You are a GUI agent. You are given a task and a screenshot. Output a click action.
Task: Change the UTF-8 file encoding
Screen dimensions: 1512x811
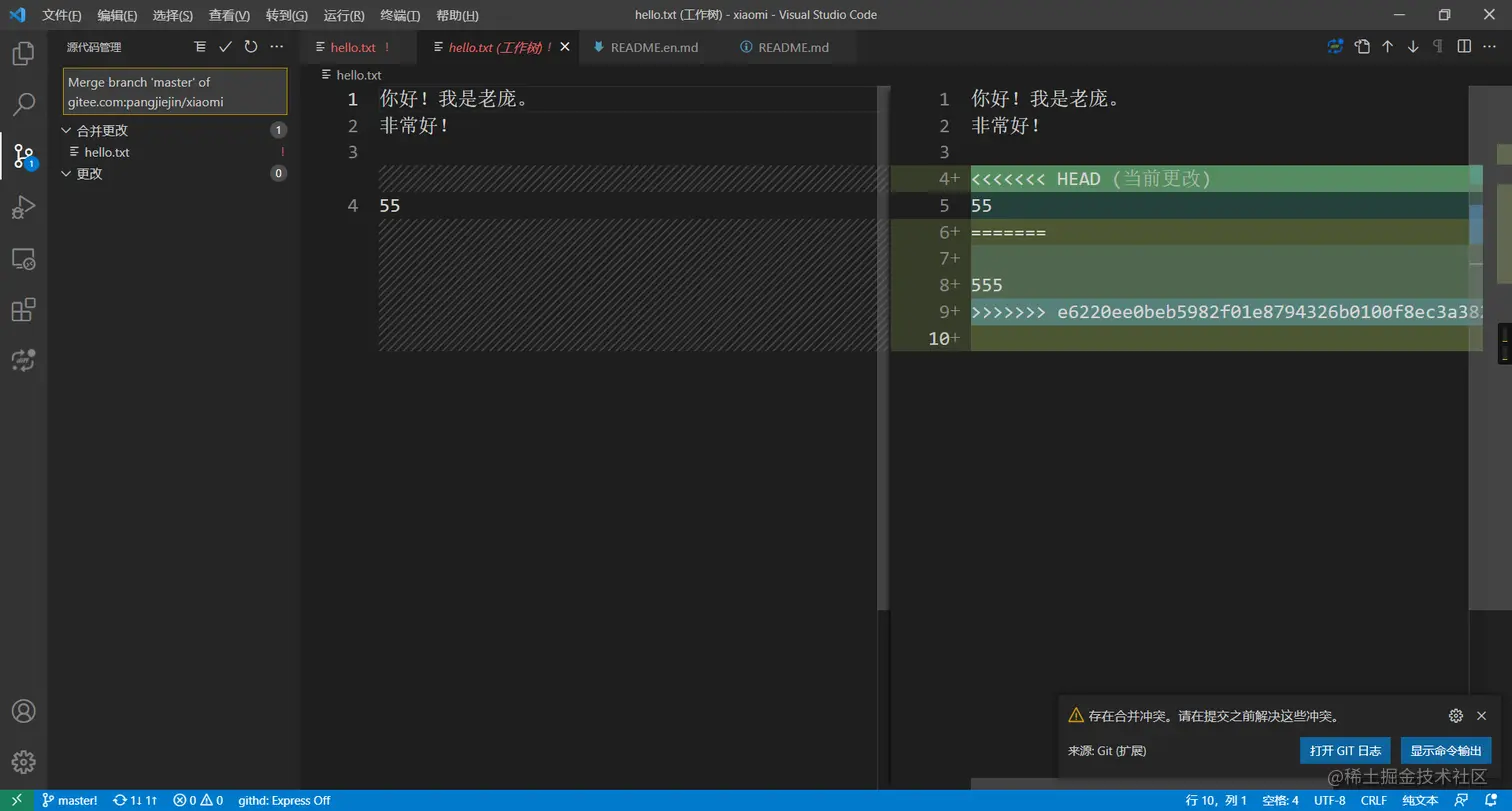point(1330,800)
